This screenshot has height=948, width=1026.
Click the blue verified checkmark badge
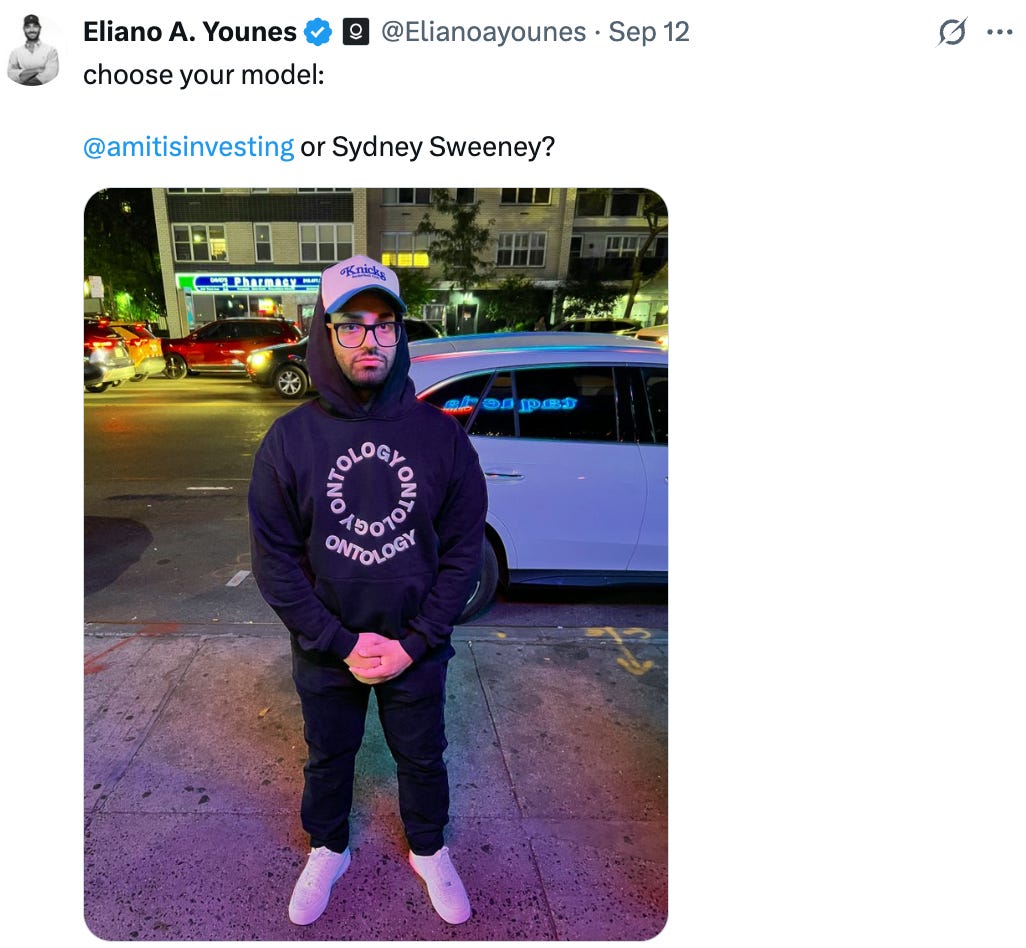pos(319,32)
